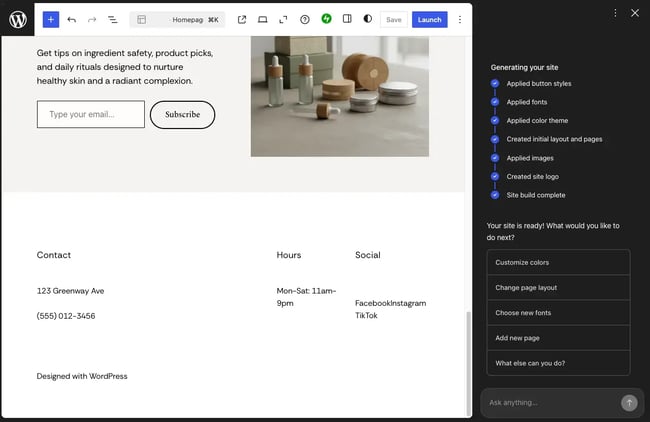
Task: Click the email input field
Action: [x=91, y=114]
